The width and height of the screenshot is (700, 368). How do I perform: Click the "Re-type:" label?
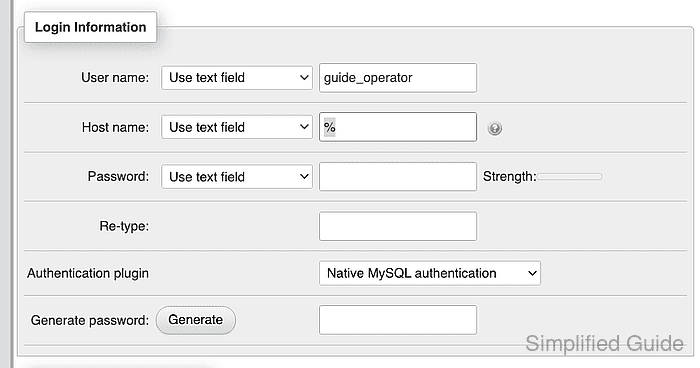click(x=124, y=226)
